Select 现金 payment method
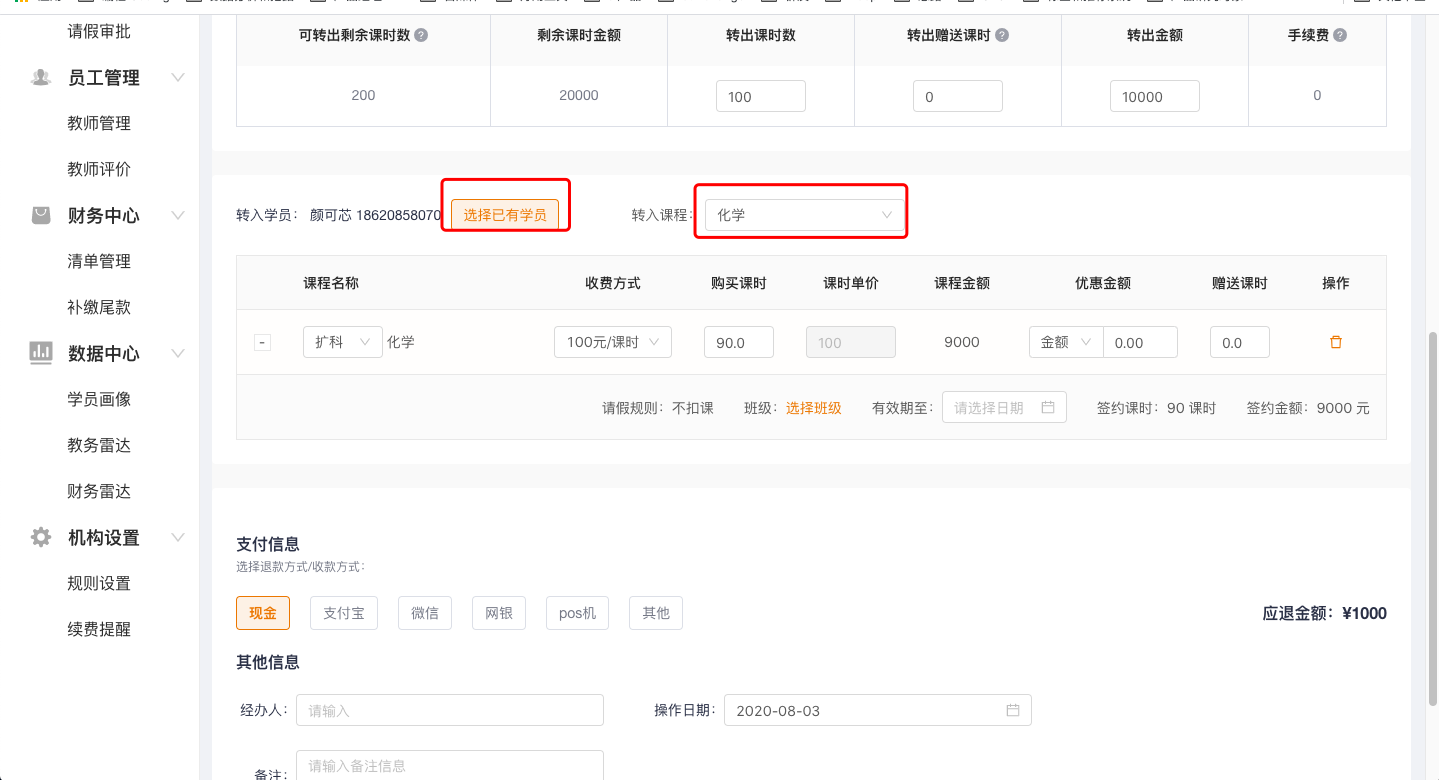Screen dimensions: 1439x780 263,613
